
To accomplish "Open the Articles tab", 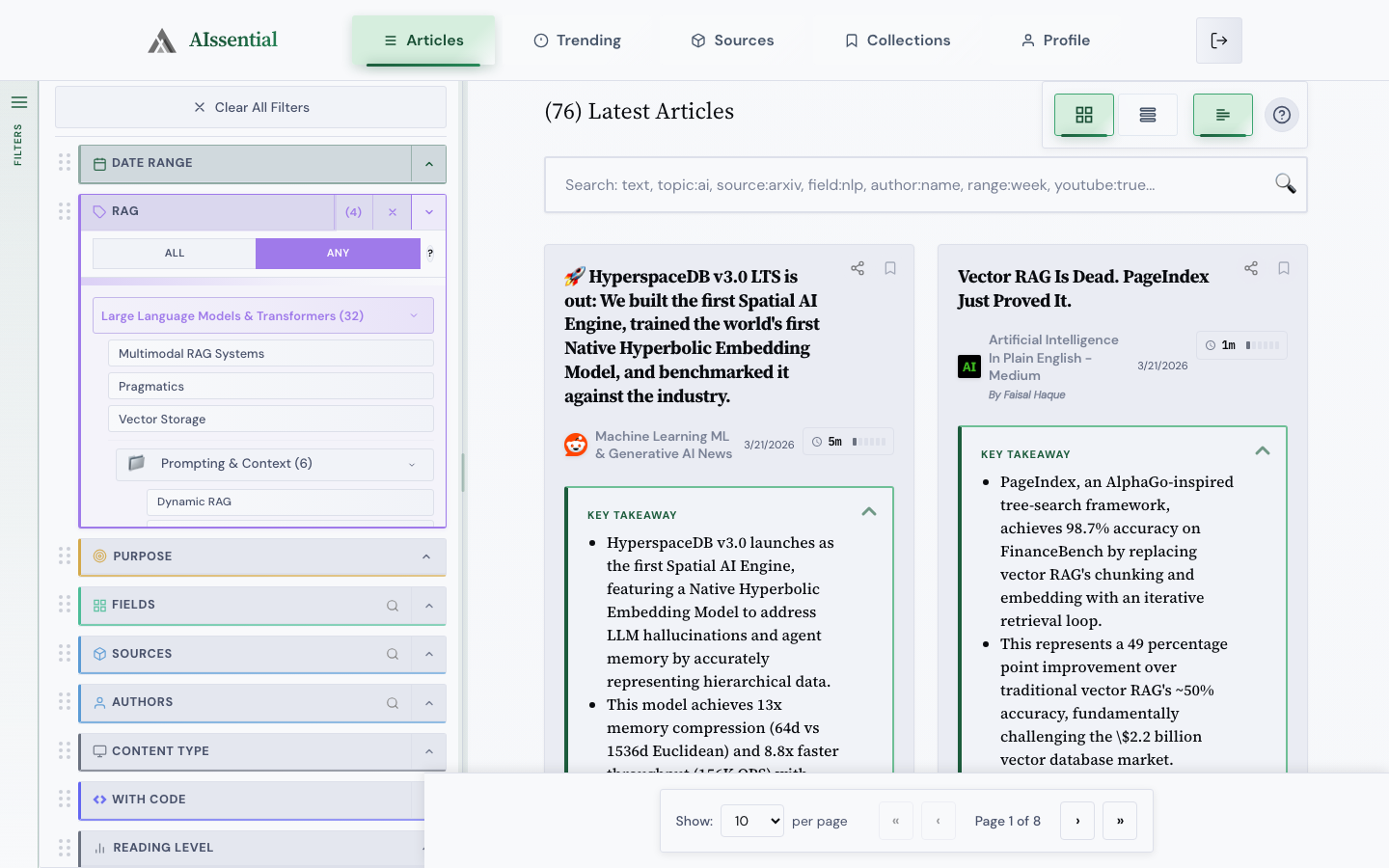I will 423,41.
